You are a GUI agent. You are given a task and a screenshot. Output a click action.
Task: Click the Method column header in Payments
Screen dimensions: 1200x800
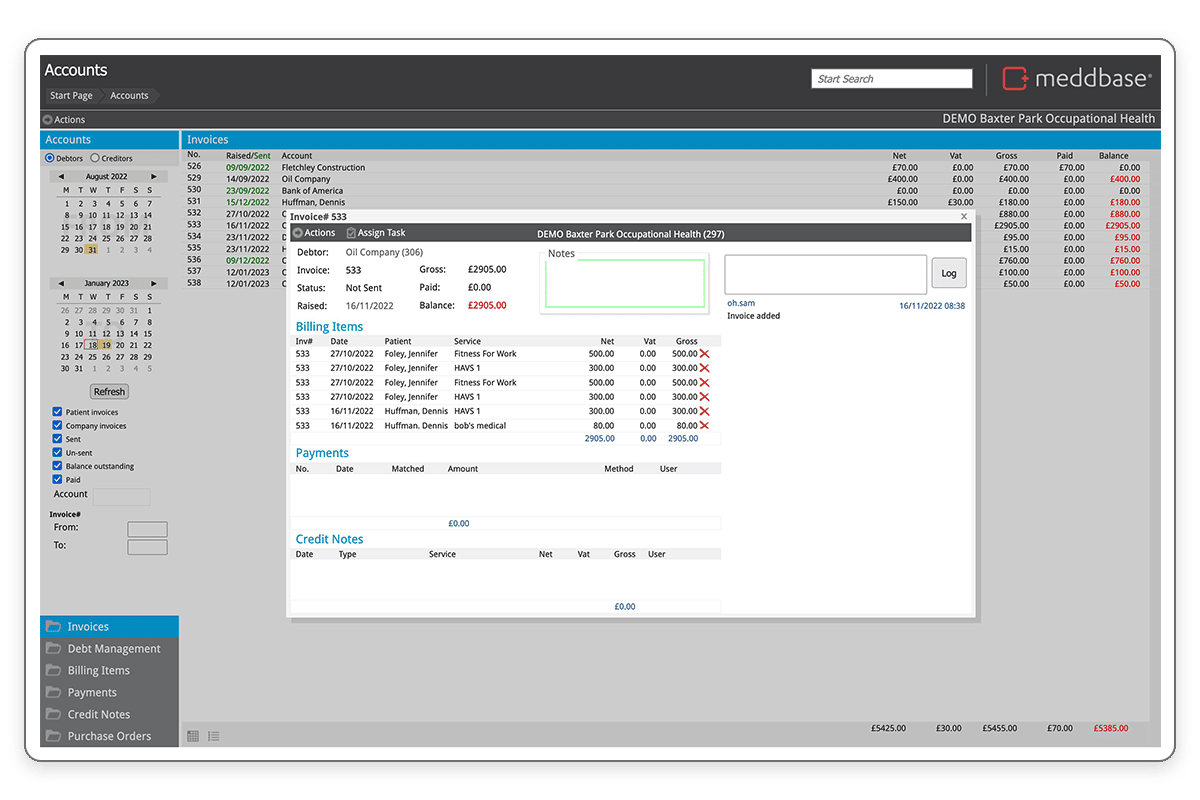coord(619,469)
